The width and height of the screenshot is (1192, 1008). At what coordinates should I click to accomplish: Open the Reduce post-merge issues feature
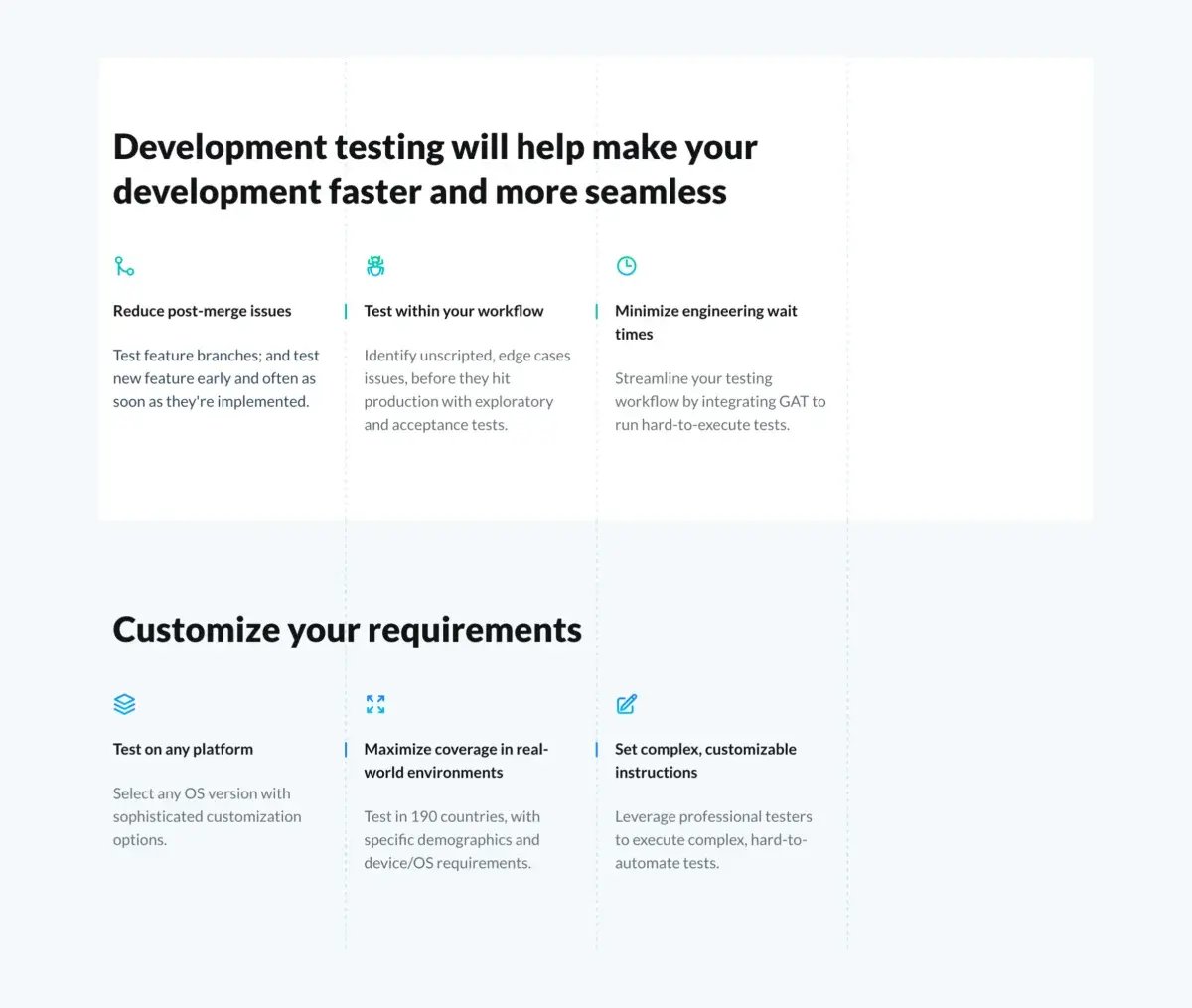click(x=202, y=311)
